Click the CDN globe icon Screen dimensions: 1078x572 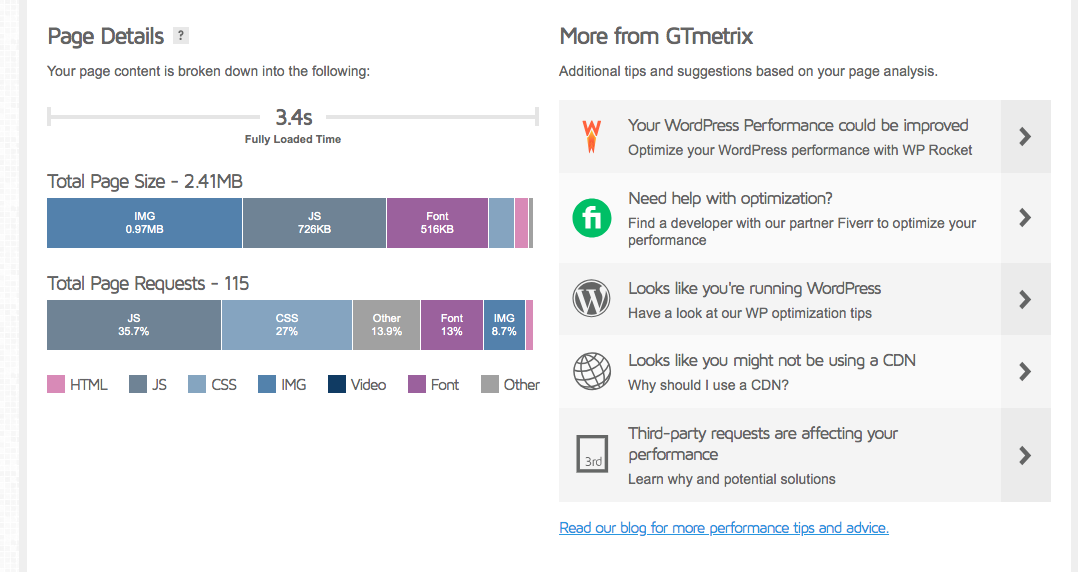[592, 371]
